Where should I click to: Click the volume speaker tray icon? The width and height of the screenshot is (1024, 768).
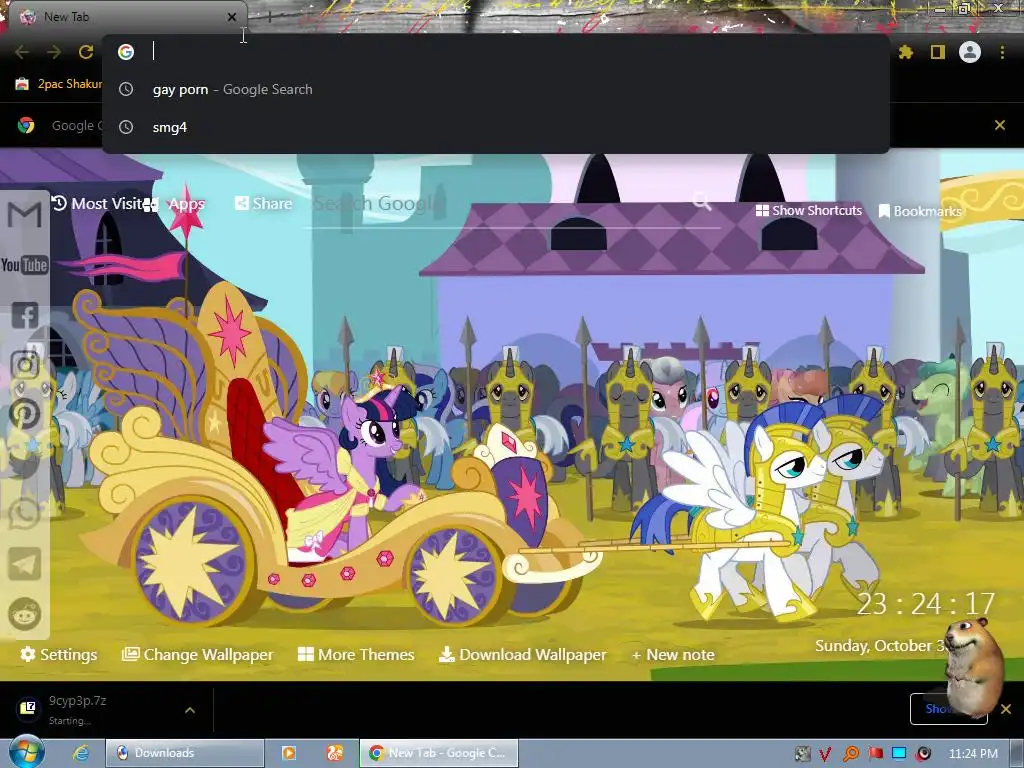(x=923, y=754)
